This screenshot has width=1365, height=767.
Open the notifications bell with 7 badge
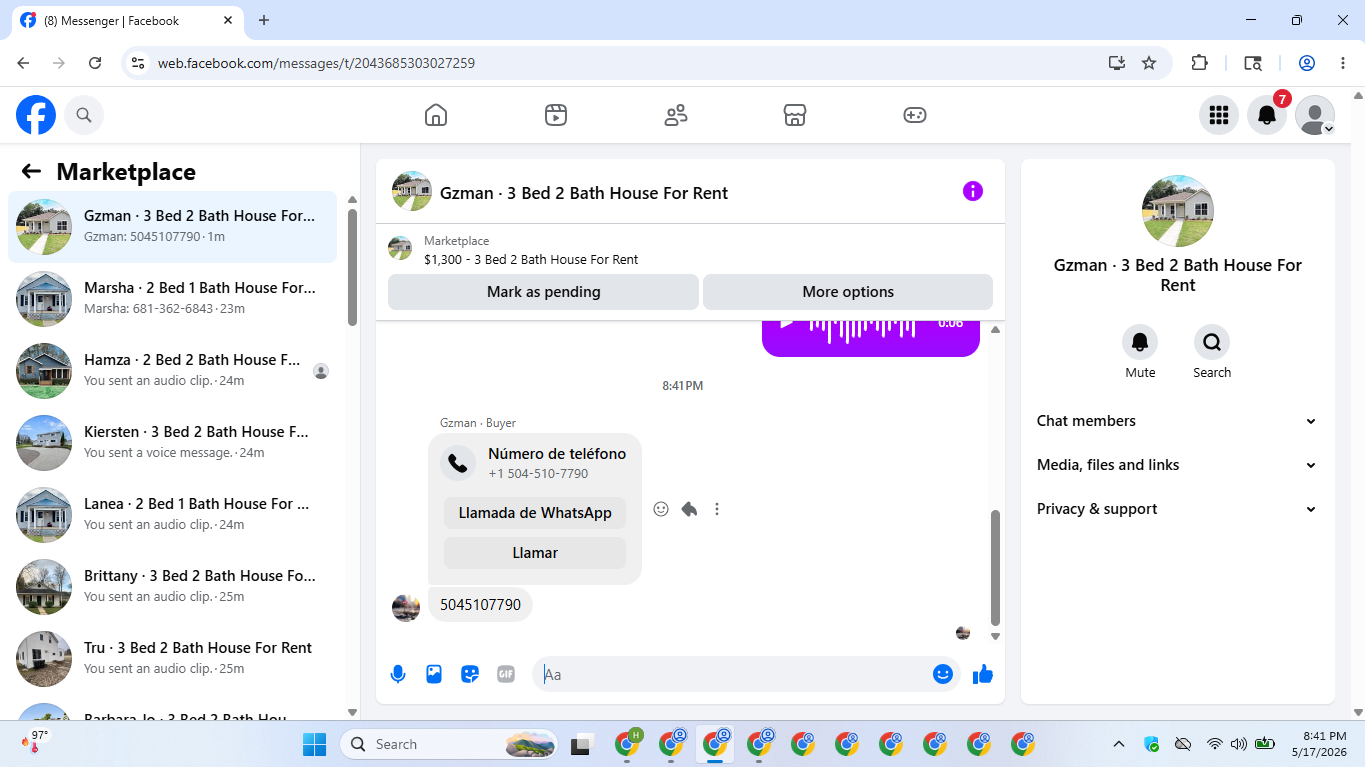coord(1267,115)
